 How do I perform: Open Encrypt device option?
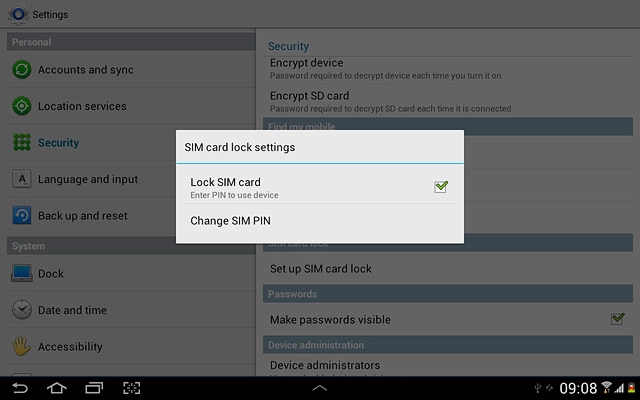(448, 69)
